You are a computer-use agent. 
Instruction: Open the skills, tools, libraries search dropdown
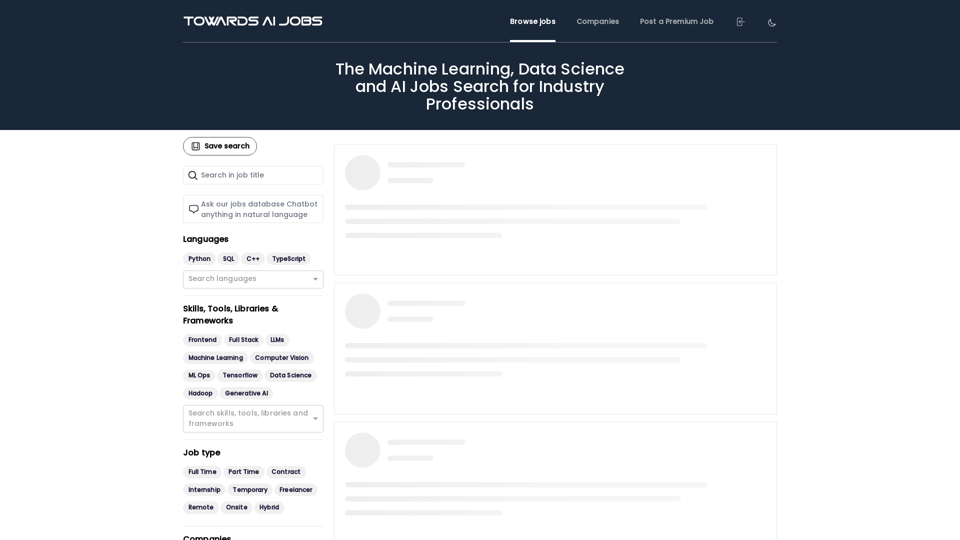[253, 419]
